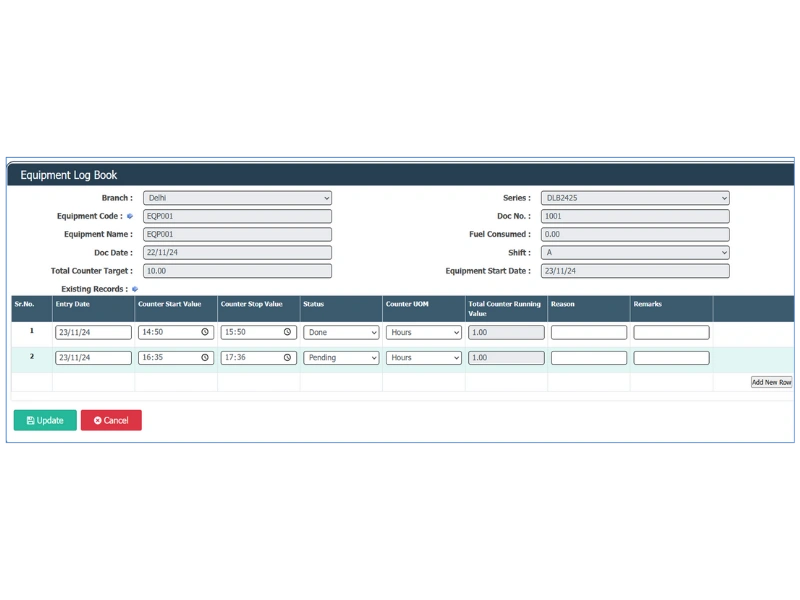The width and height of the screenshot is (800, 600).
Task: Select the Fuel Consumed input field
Action: pyautogui.click(x=633, y=234)
